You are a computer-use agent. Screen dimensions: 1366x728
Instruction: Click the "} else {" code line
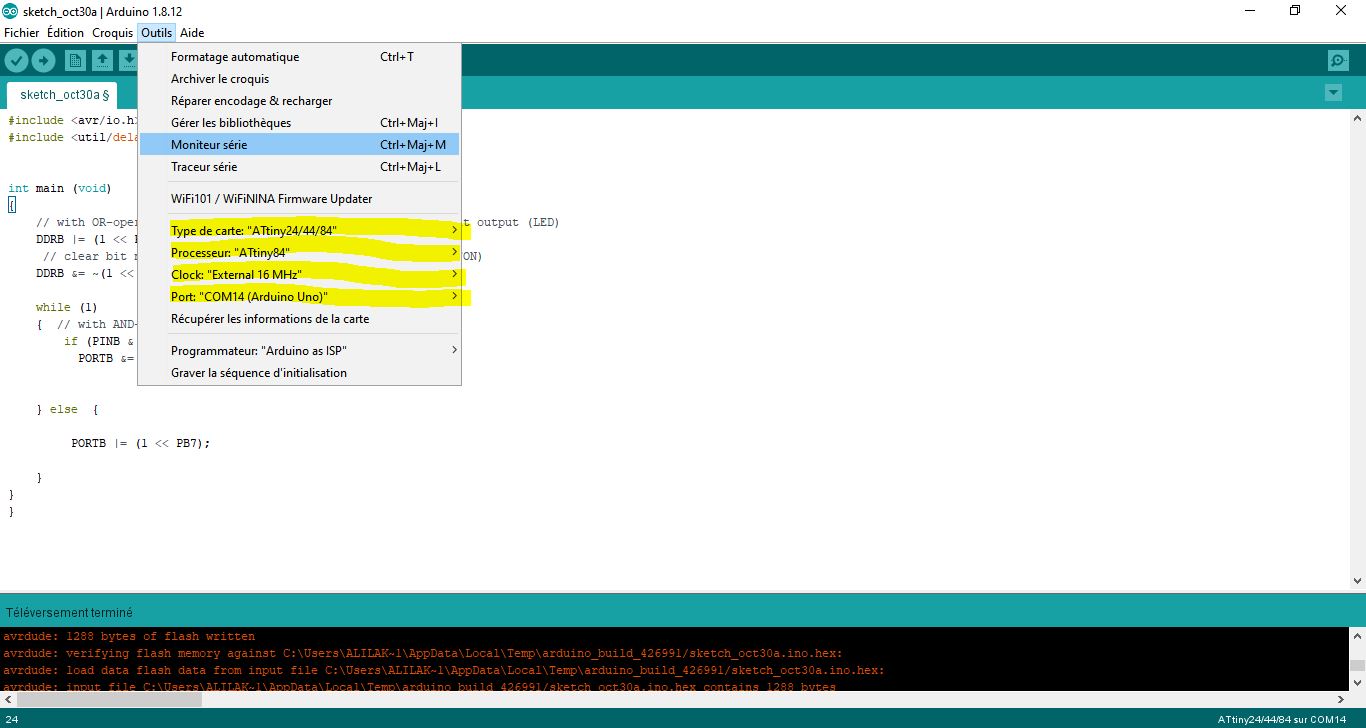click(67, 409)
